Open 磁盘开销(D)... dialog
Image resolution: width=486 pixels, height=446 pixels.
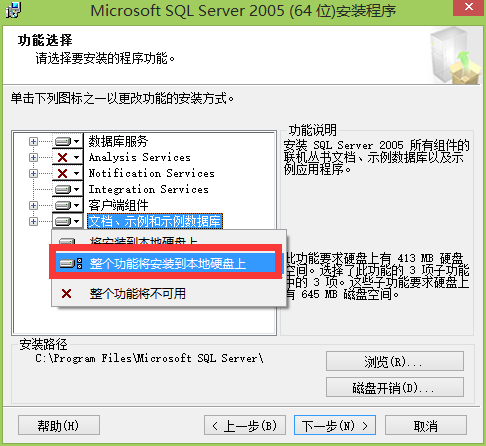tap(395, 387)
